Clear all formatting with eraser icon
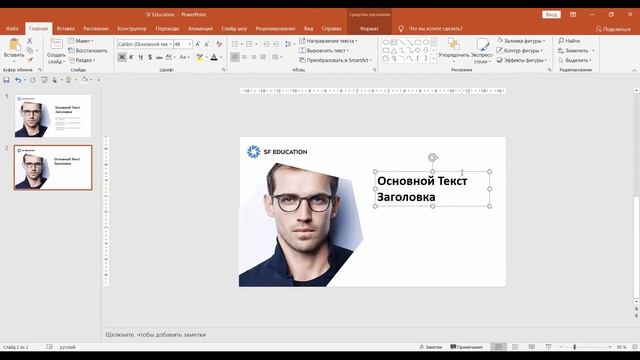This screenshot has height=360, width=640. [x=219, y=44]
